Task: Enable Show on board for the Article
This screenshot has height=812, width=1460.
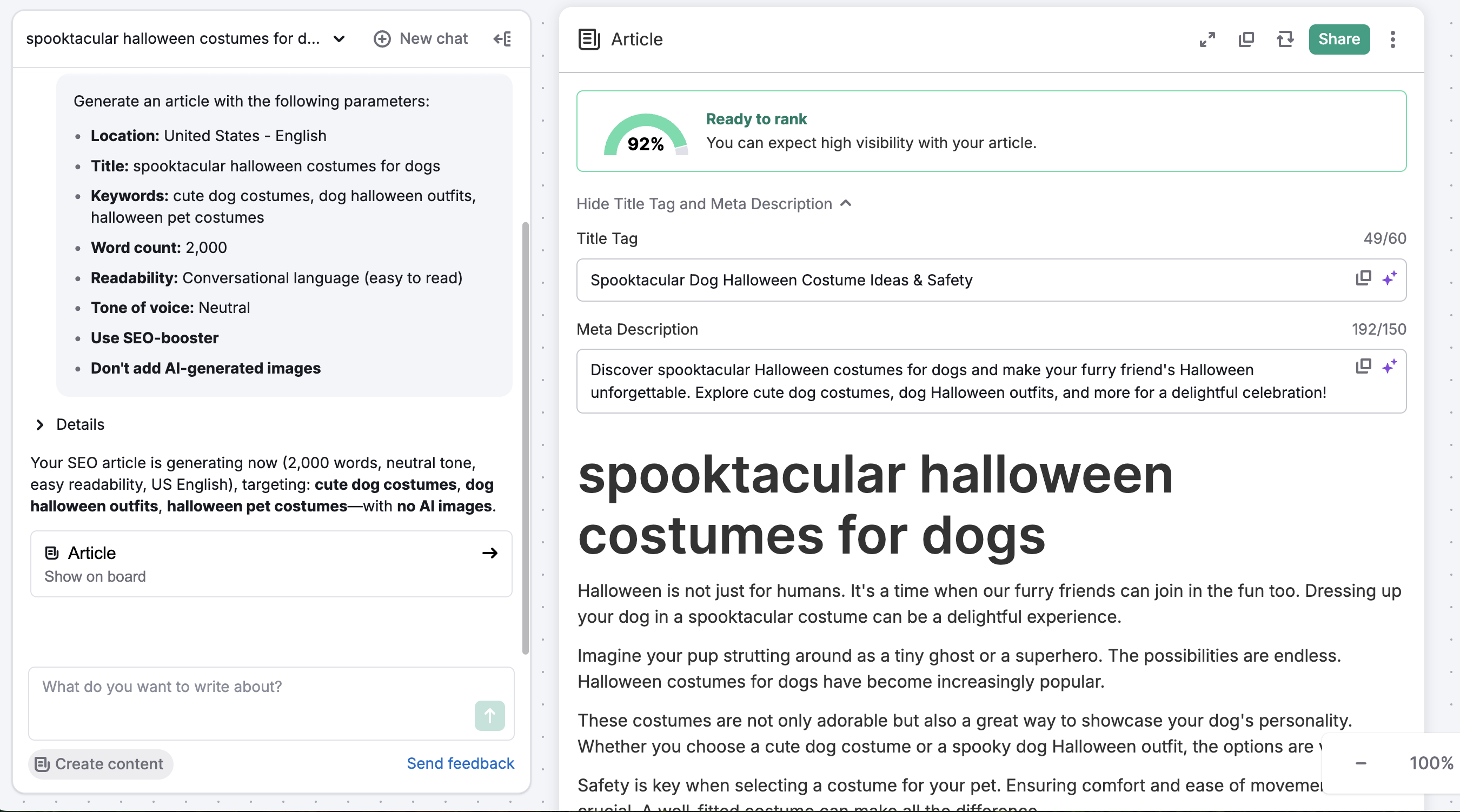Action: pyautogui.click(x=95, y=576)
